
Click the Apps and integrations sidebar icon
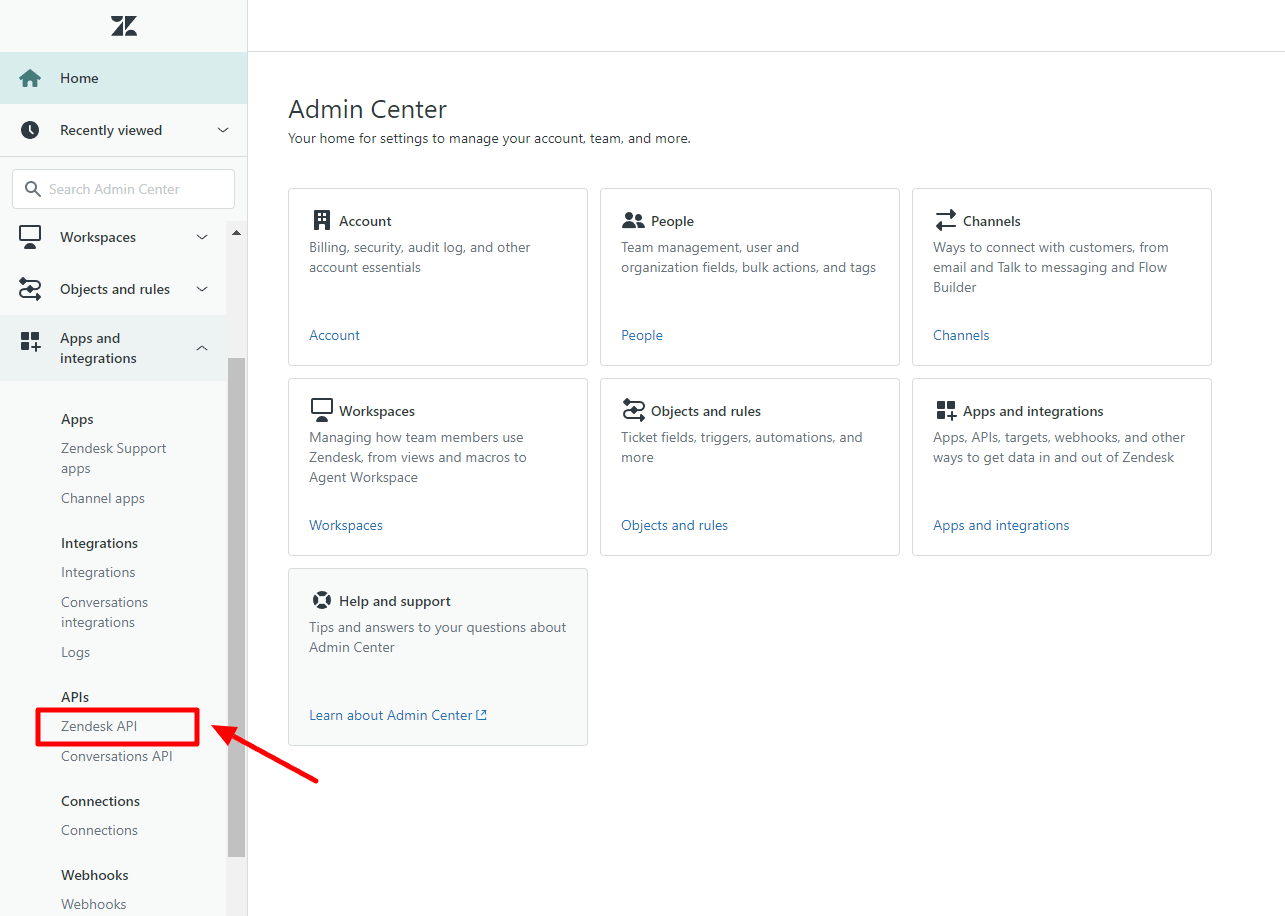pyautogui.click(x=30, y=341)
